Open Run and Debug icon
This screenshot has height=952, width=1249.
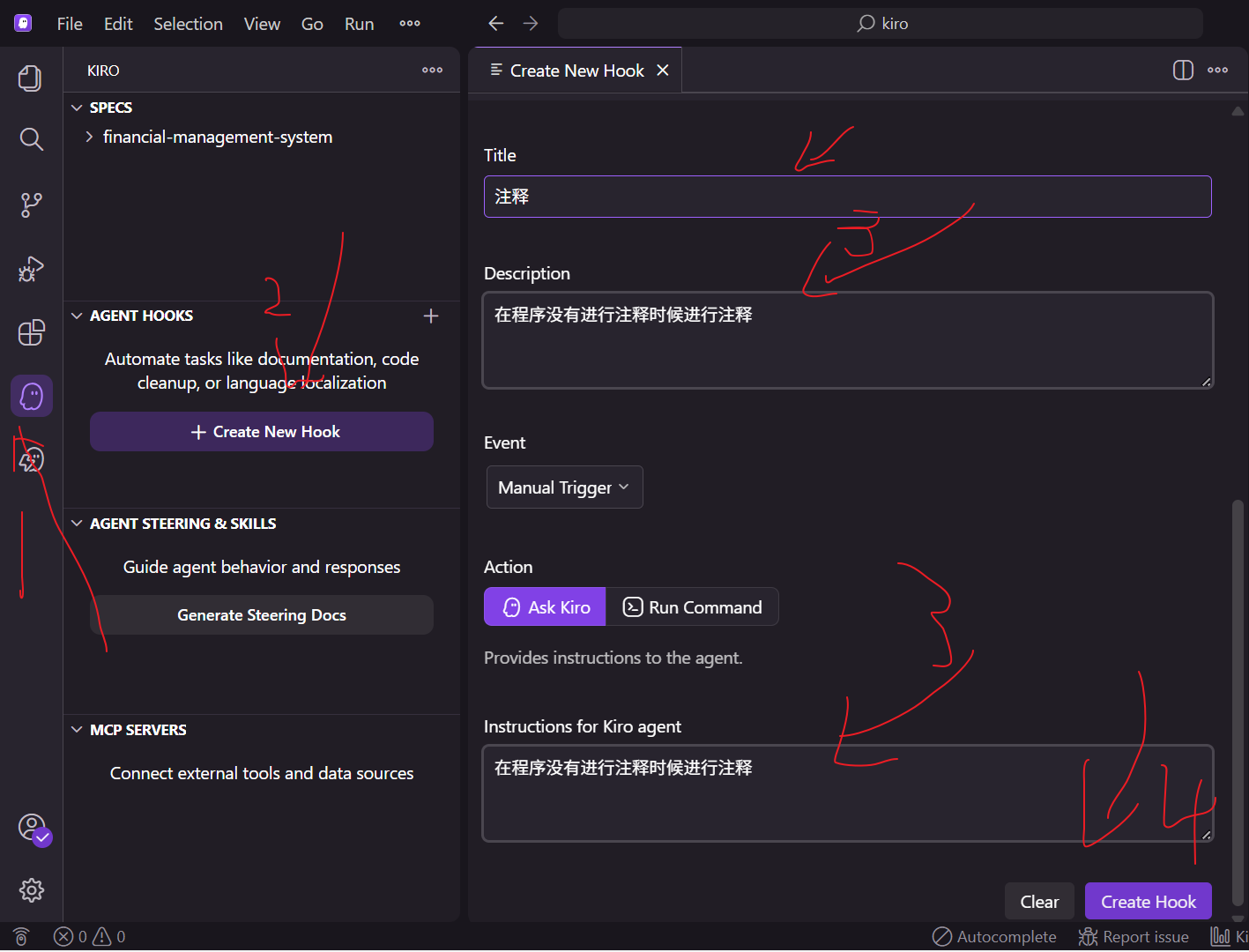point(31,269)
